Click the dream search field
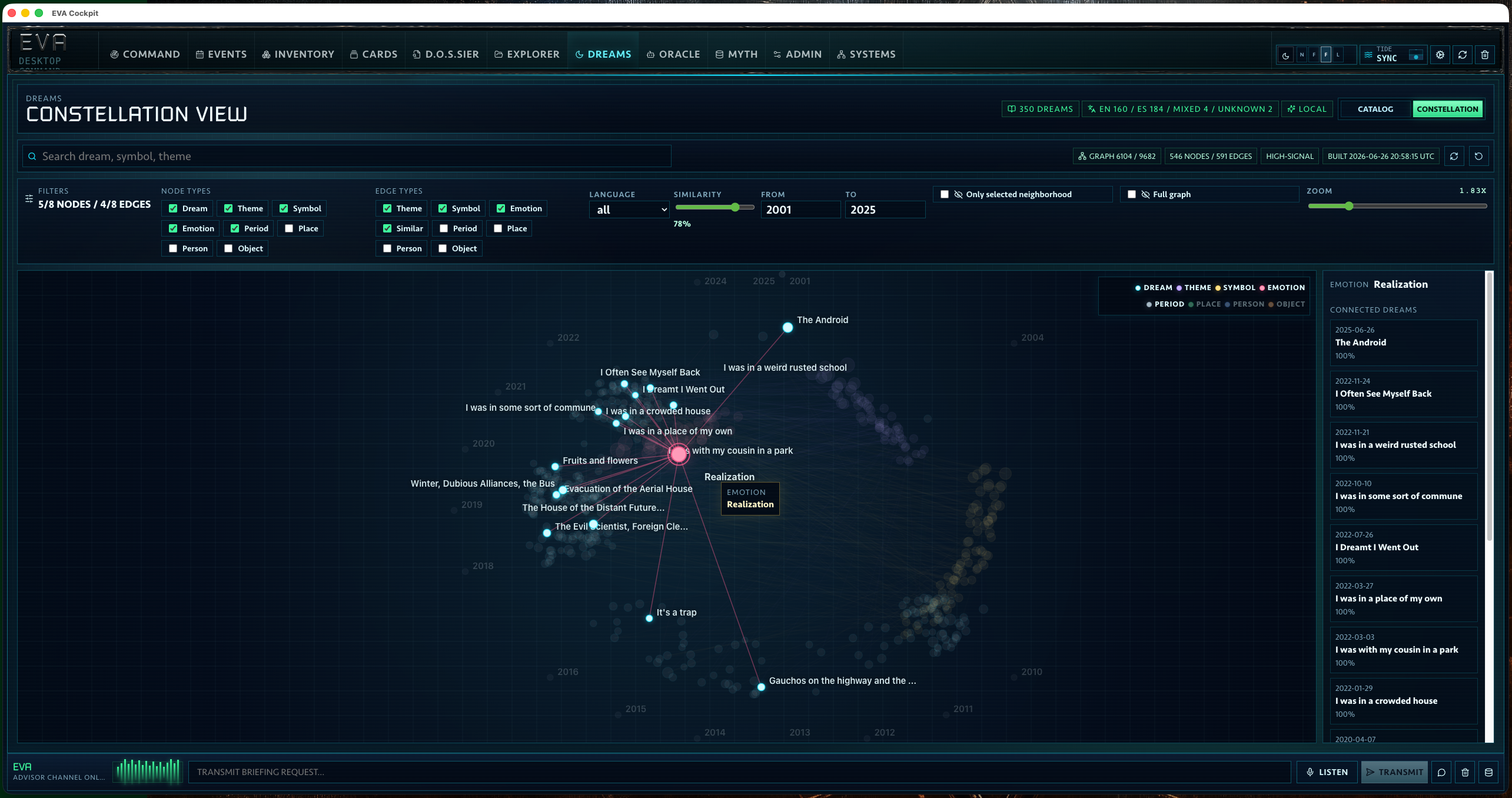1512x798 pixels. pyautogui.click(x=347, y=156)
